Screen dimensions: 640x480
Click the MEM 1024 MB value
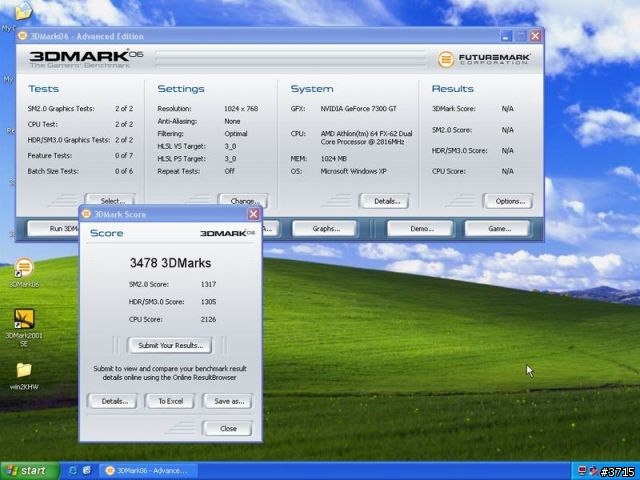[333, 158]
